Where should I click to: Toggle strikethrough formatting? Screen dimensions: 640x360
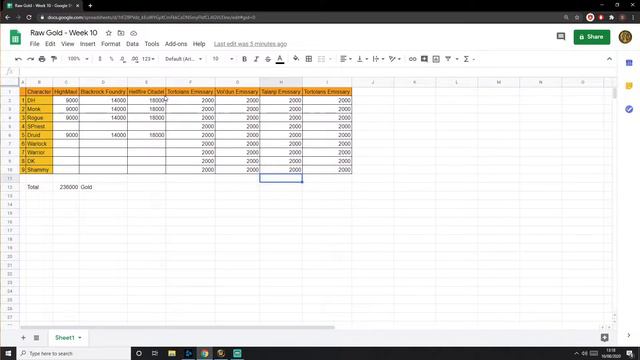pyautogui.click(x=268, y=59)
